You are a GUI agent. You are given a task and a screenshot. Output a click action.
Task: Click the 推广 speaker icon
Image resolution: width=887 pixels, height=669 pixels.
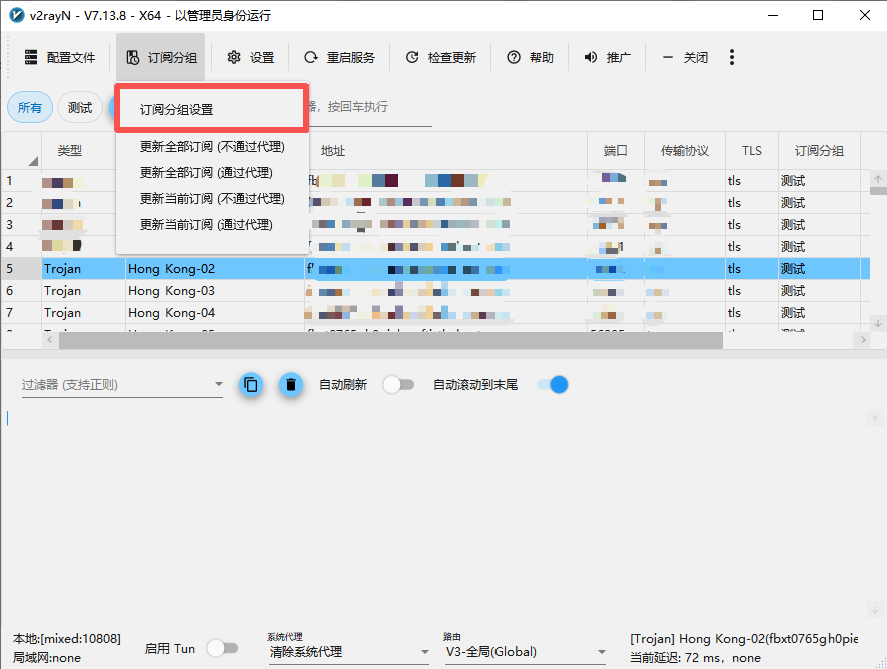[591, 58]
